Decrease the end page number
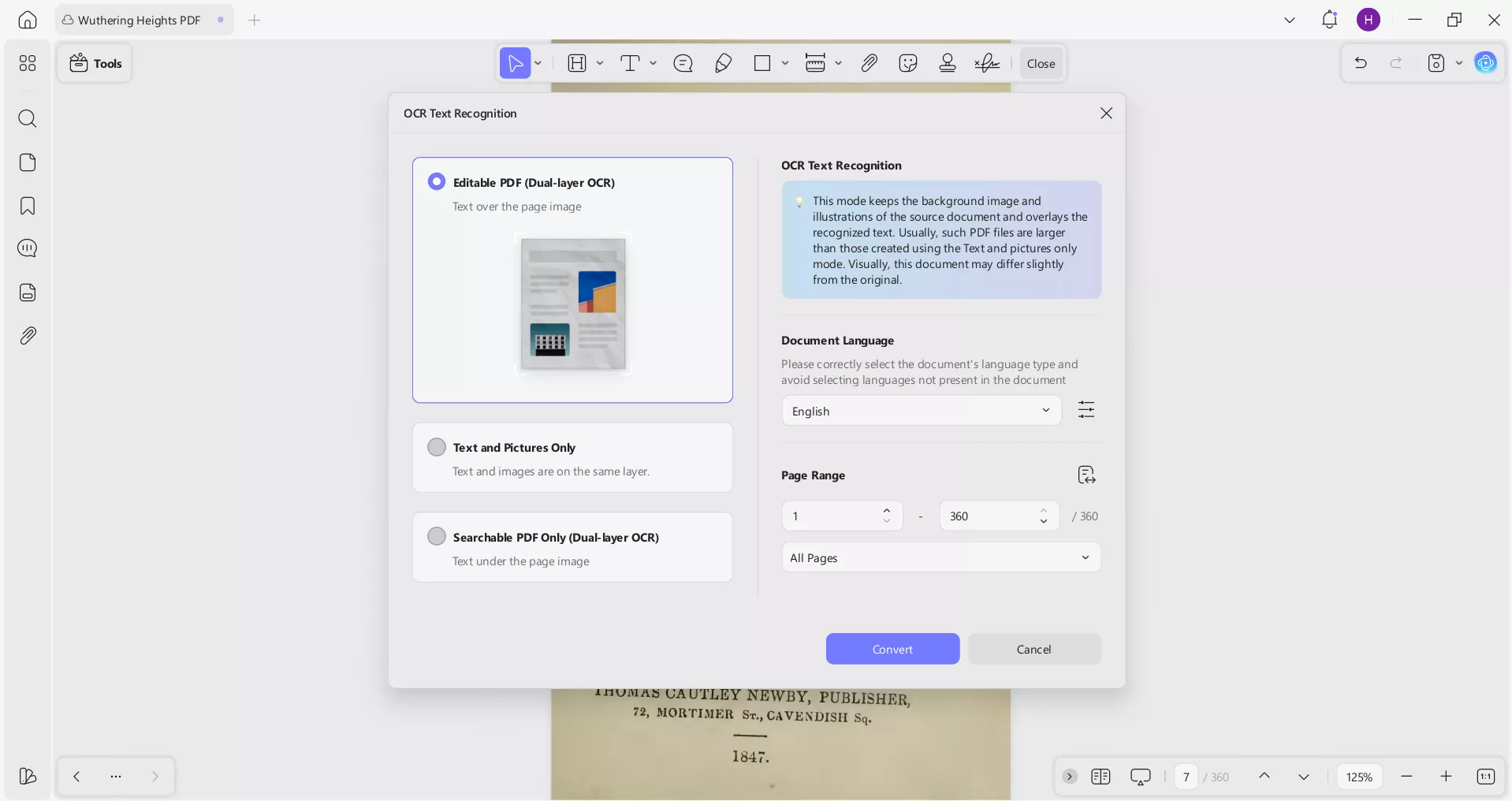This screenshot has width=1512, height=801. click(1044, 521)
